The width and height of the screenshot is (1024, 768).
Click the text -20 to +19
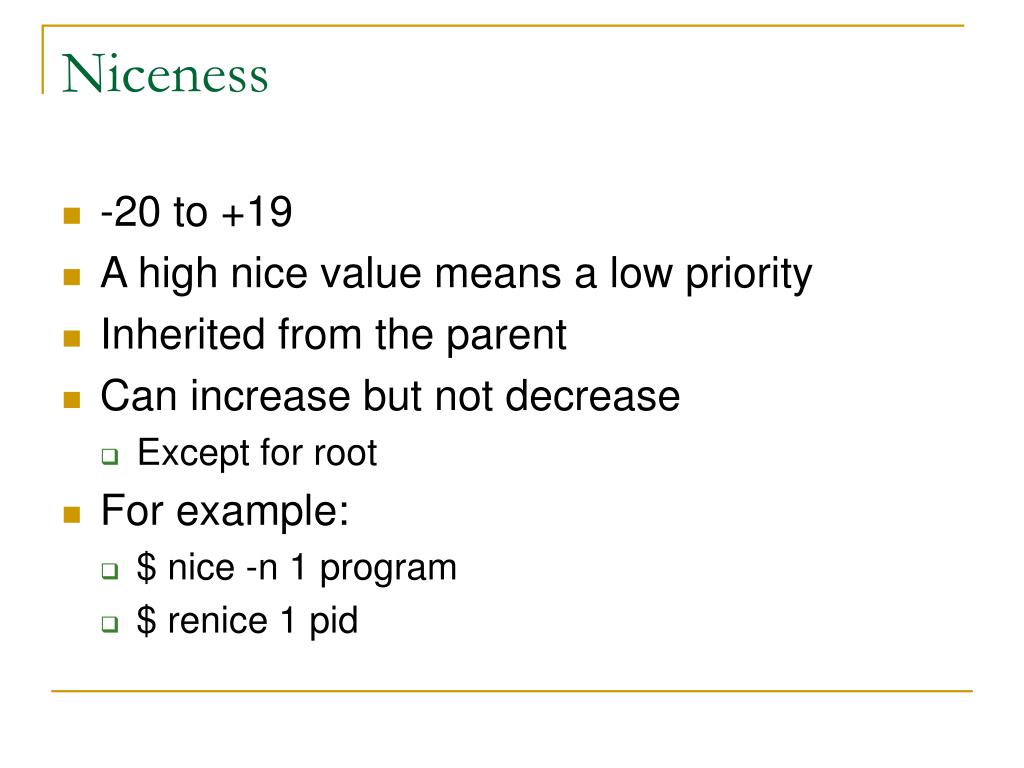(x=197, y=212)
